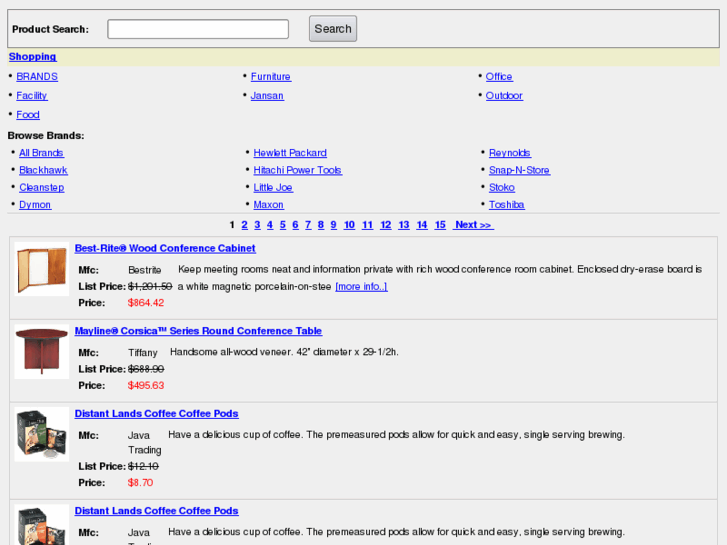This screenshot has height=545, width=727.
Task: Open the Food category
Action: click(x=28, y=115)
